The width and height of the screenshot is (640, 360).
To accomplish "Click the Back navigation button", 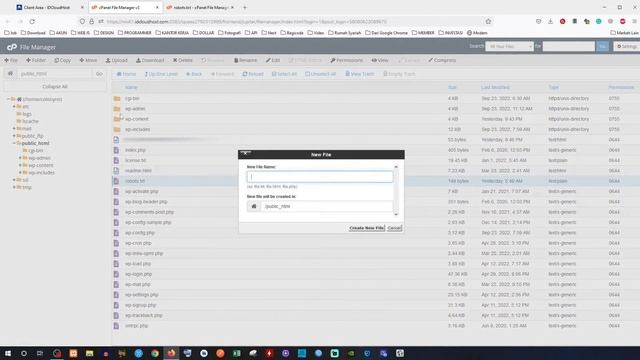I will [194, 74].
